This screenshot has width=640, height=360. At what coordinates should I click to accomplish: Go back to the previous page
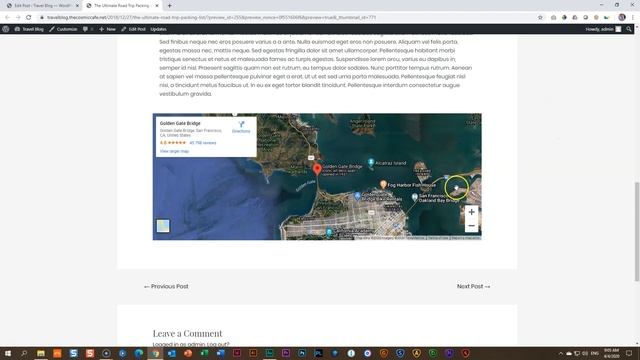(x=7, y=18)
